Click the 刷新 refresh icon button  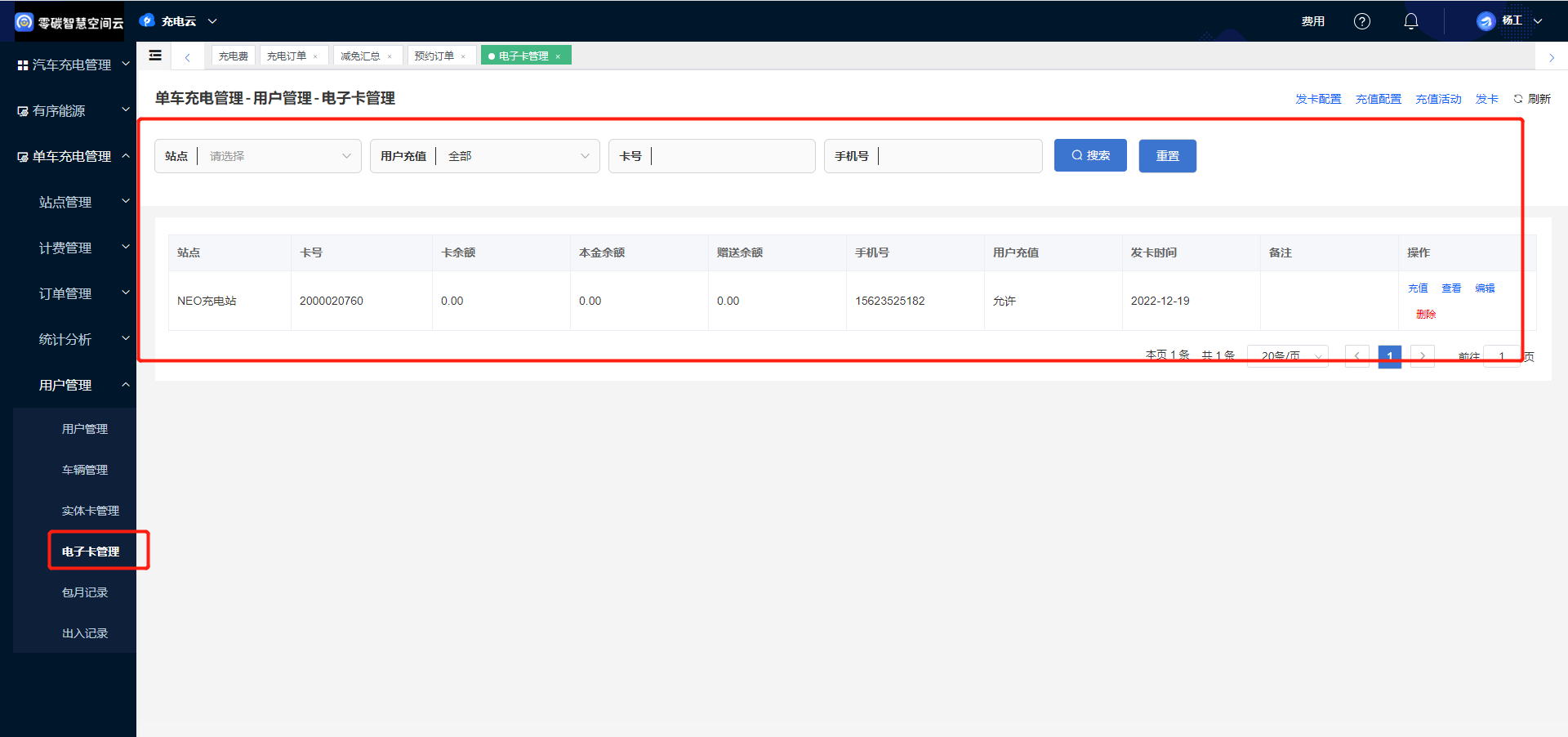pyautogui.click(x=1532, y=99)
